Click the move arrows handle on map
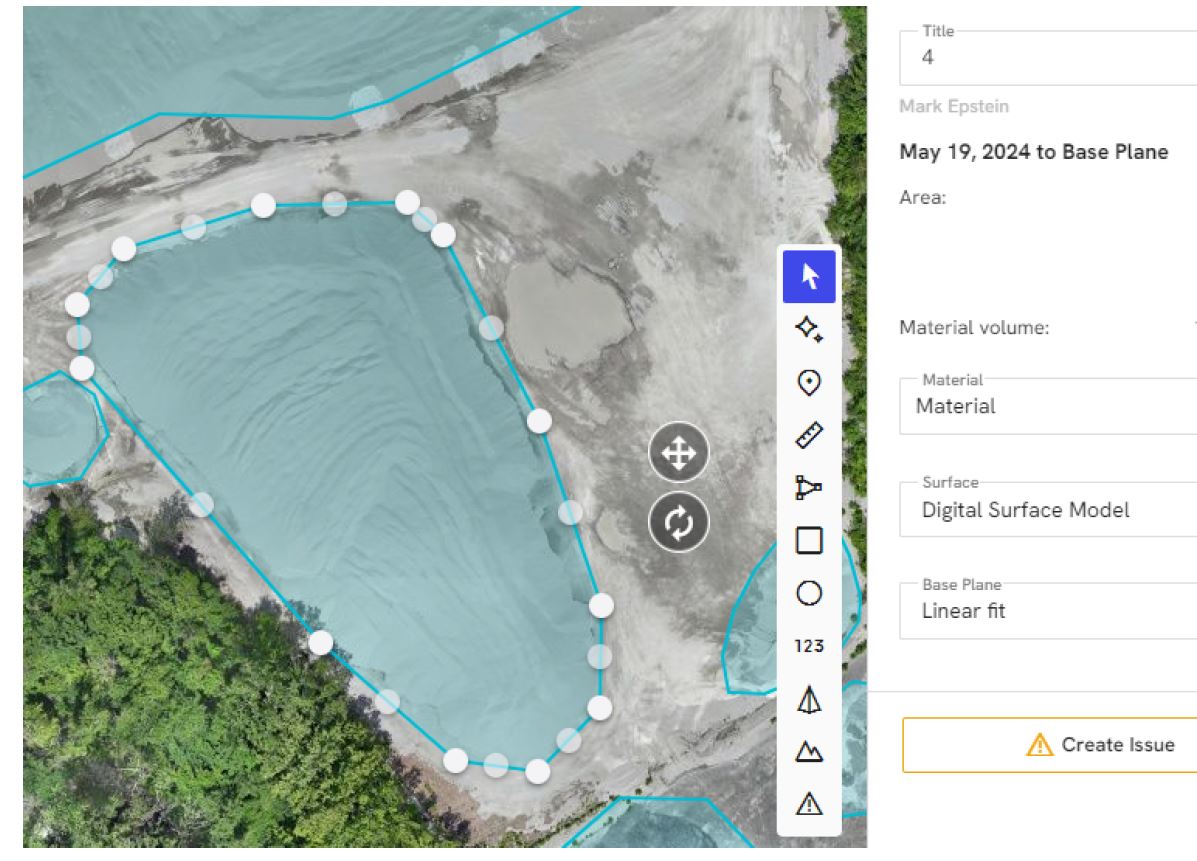 pyautogui.click(x=678, y=454)
